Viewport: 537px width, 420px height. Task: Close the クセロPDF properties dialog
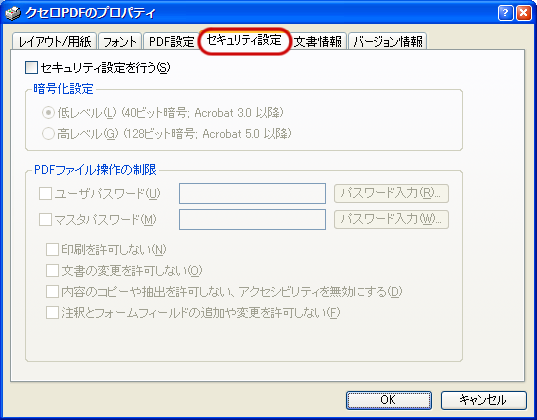(x=524, y=13)
